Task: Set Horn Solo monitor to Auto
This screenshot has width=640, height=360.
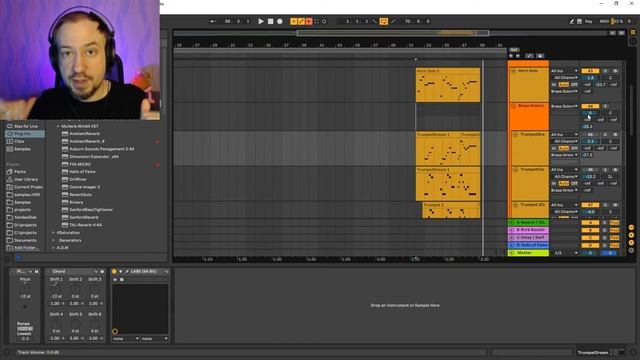Action: [x=563, y=84]
